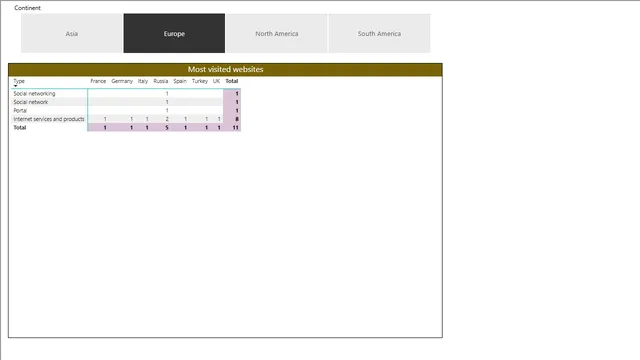This screenshot has width=640, height=360.
Task: Click row total for Social network
Action: 237,102
